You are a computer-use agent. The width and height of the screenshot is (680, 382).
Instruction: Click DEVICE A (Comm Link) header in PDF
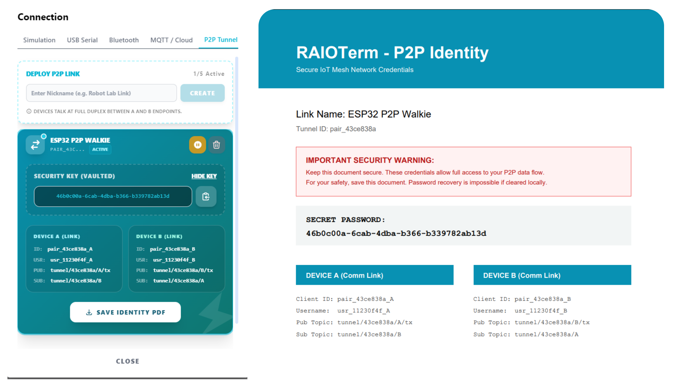pos(375,275)
